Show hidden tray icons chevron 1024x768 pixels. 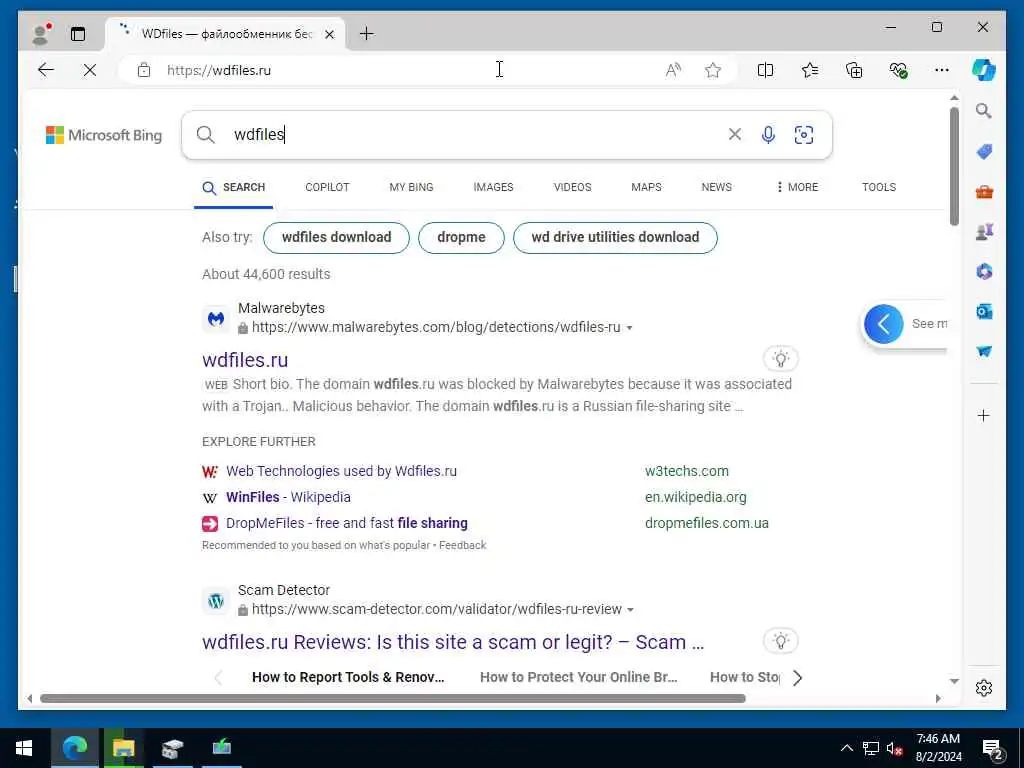coord(846,748)
